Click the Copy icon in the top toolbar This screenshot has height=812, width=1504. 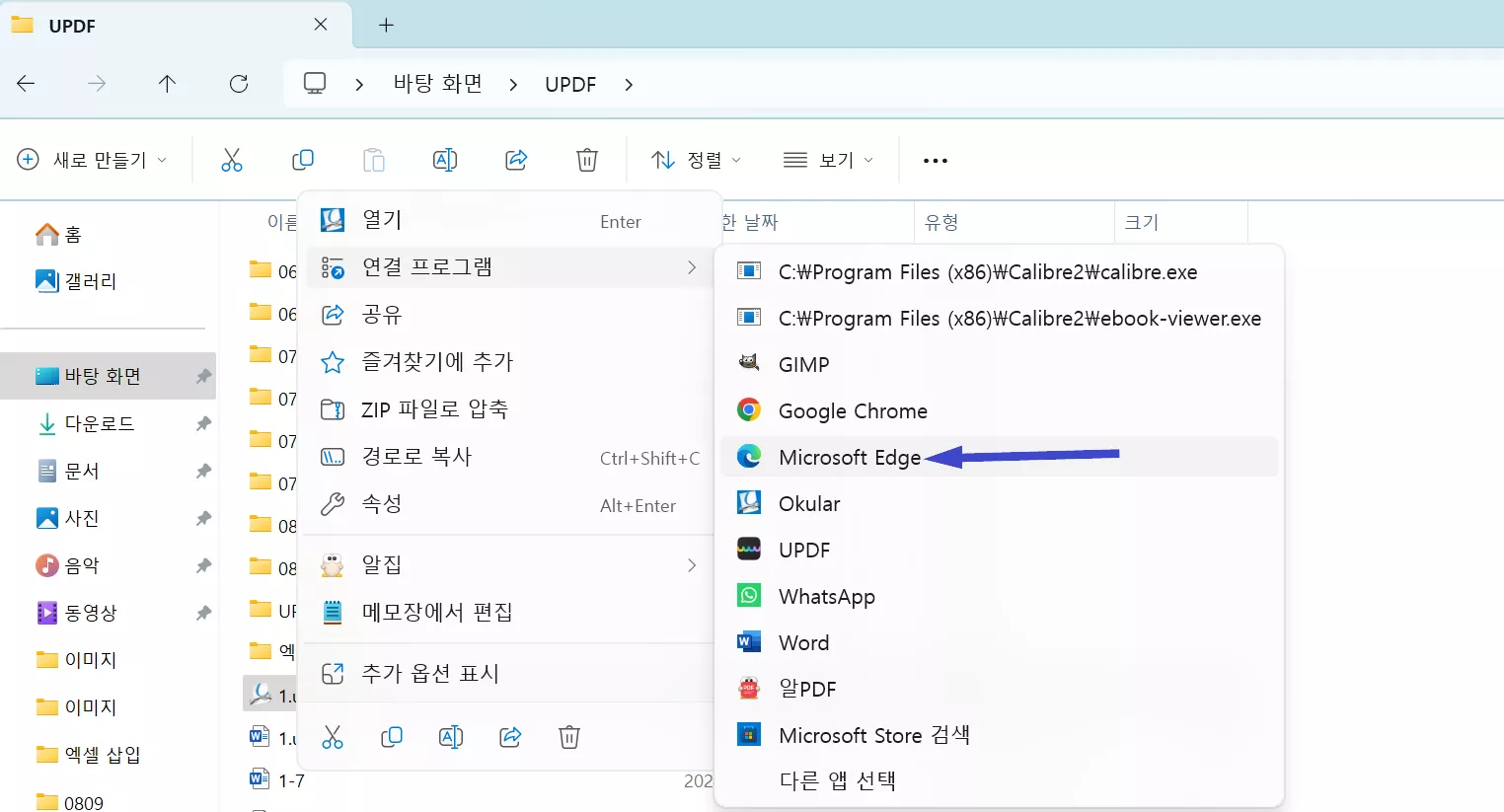point(303,160)
